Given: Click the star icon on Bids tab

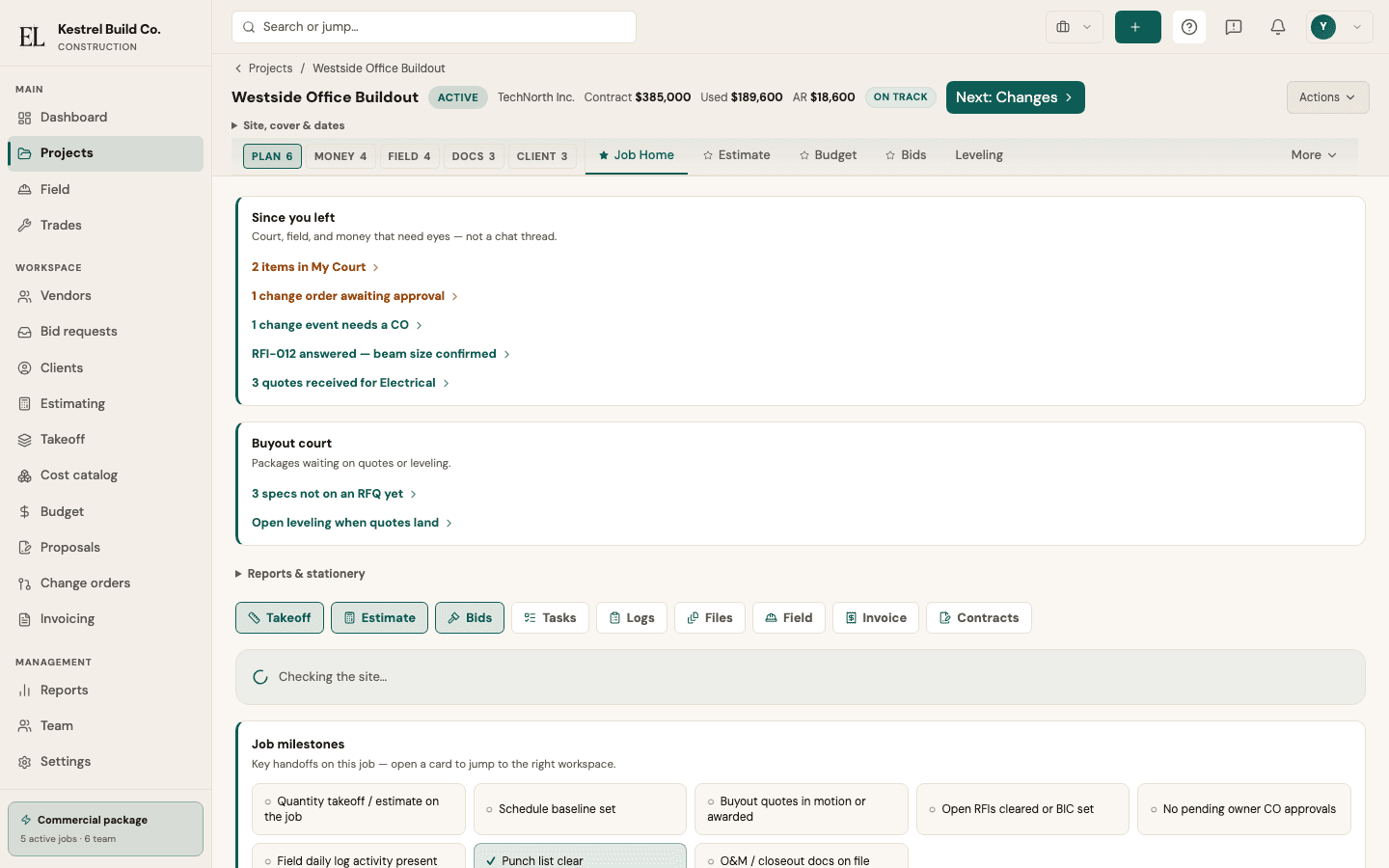Looking at the screenshot, I should [x=890, y=155].
